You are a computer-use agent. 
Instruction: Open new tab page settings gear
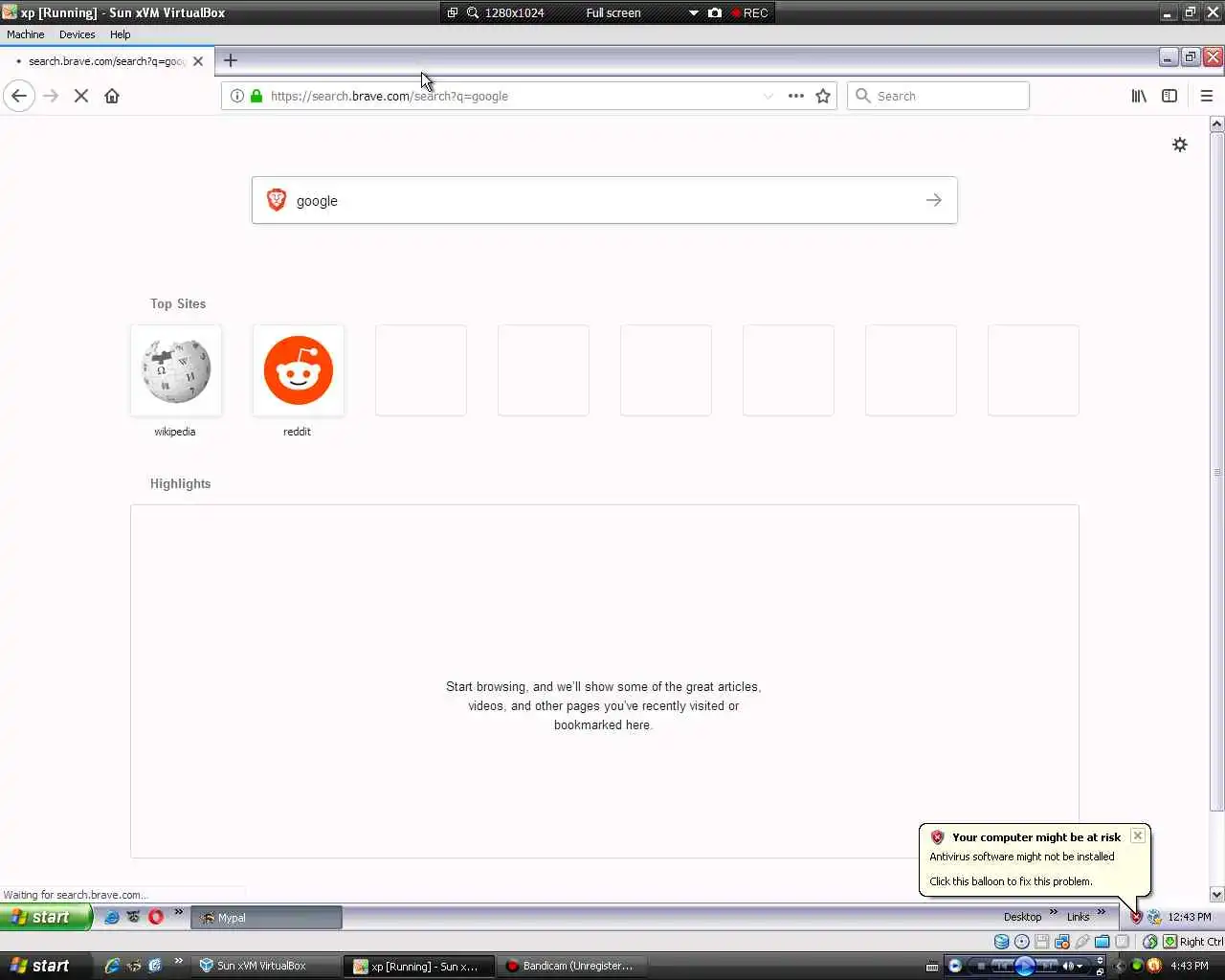pyautogui.click(x=1180, y=145)
